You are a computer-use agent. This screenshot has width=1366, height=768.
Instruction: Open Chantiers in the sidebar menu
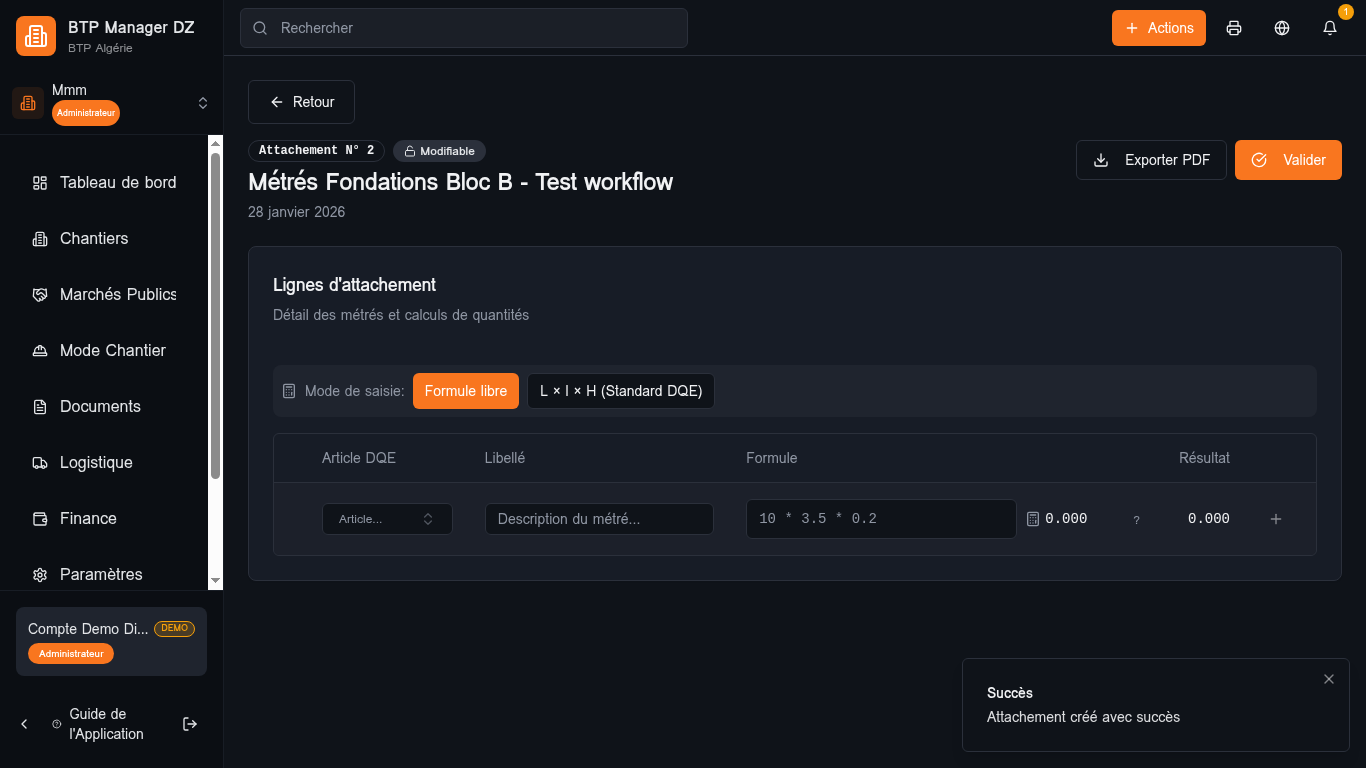point(94,238)
